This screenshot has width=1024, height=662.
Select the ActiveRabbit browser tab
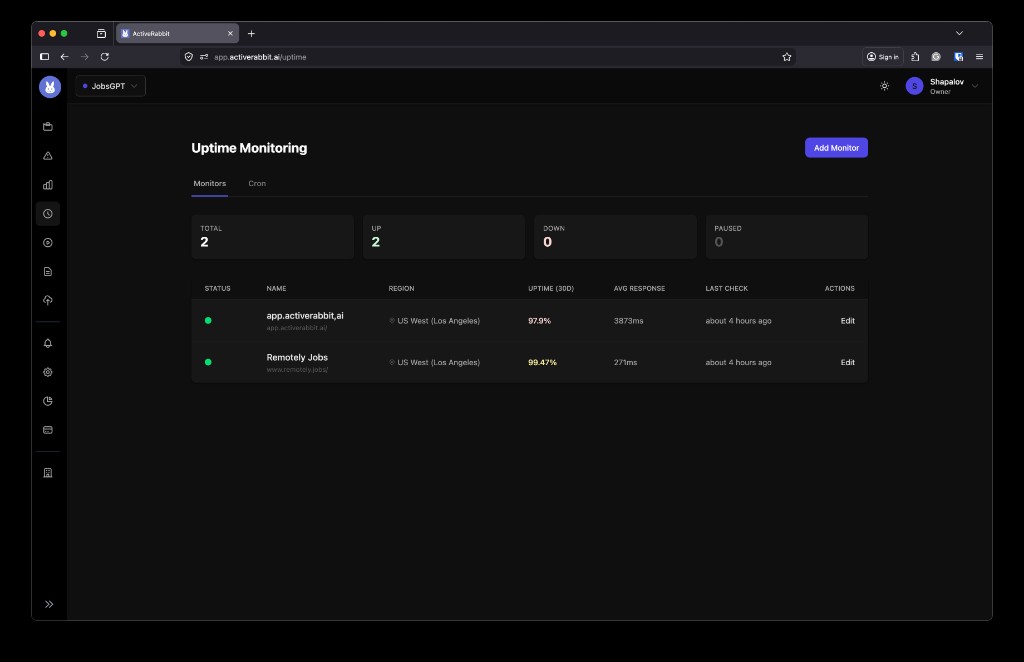coord(177,33)
